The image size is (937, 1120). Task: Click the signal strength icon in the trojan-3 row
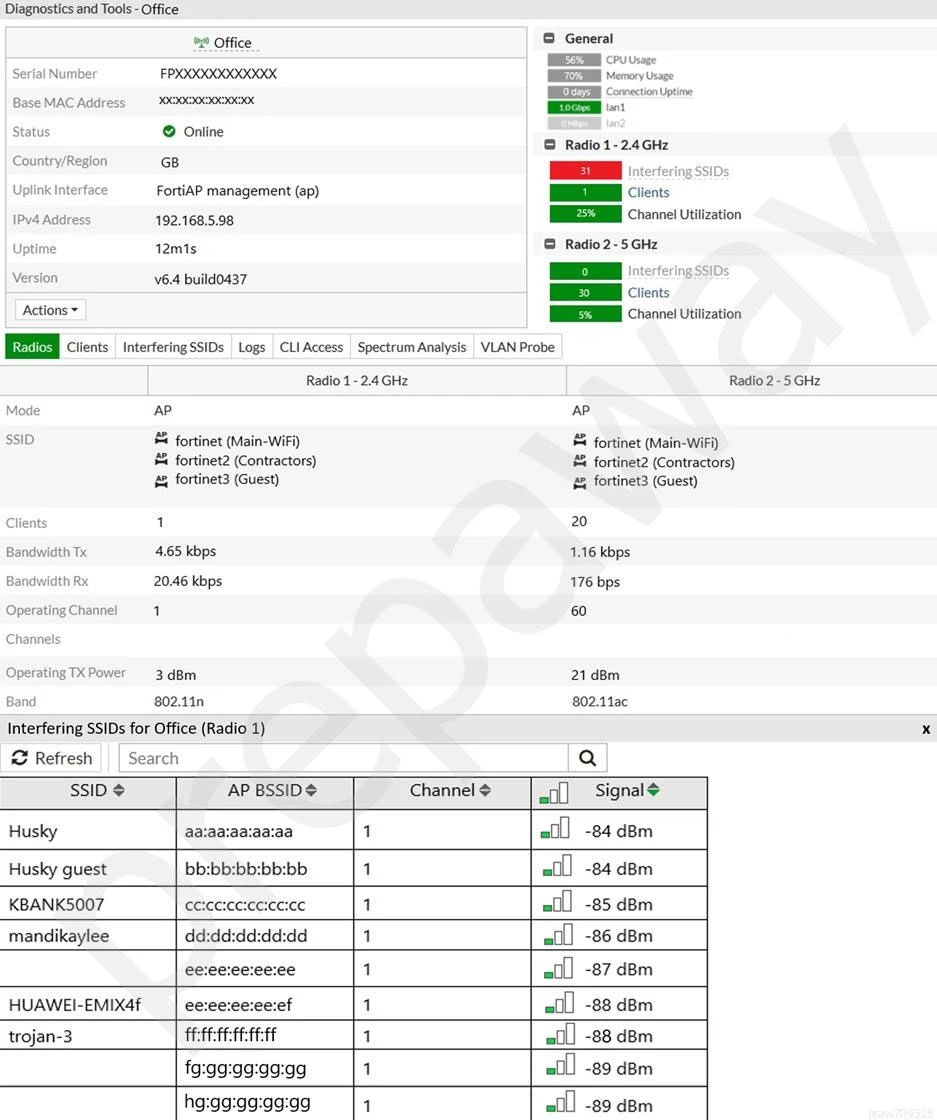coord(560,1035)
